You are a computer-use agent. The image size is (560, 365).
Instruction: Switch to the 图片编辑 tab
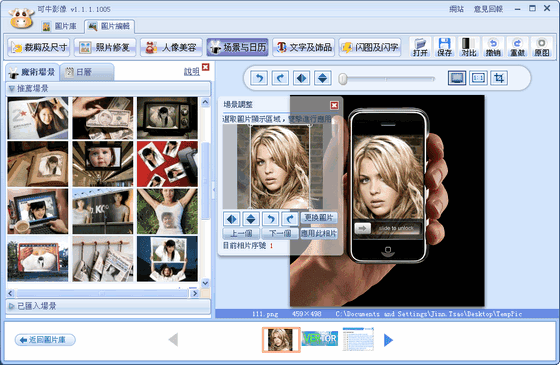point(110,26)
